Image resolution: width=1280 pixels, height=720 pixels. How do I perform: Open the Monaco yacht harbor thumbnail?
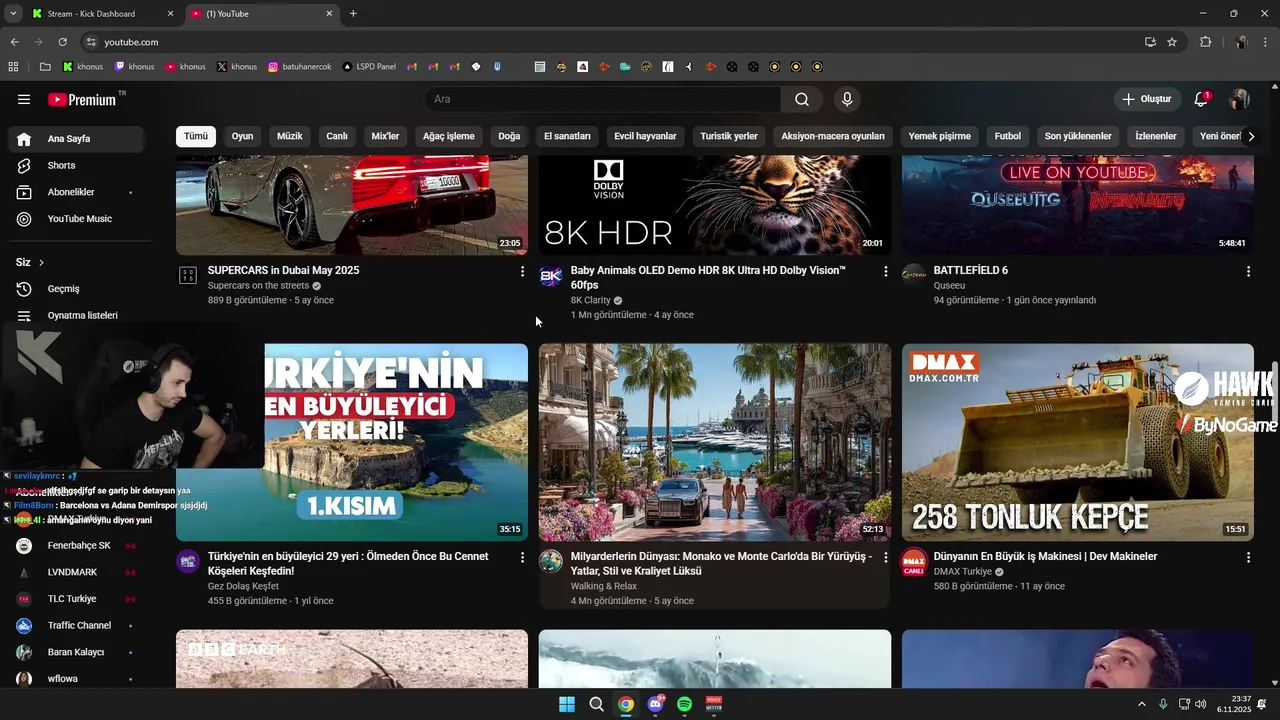coord(715,443)
